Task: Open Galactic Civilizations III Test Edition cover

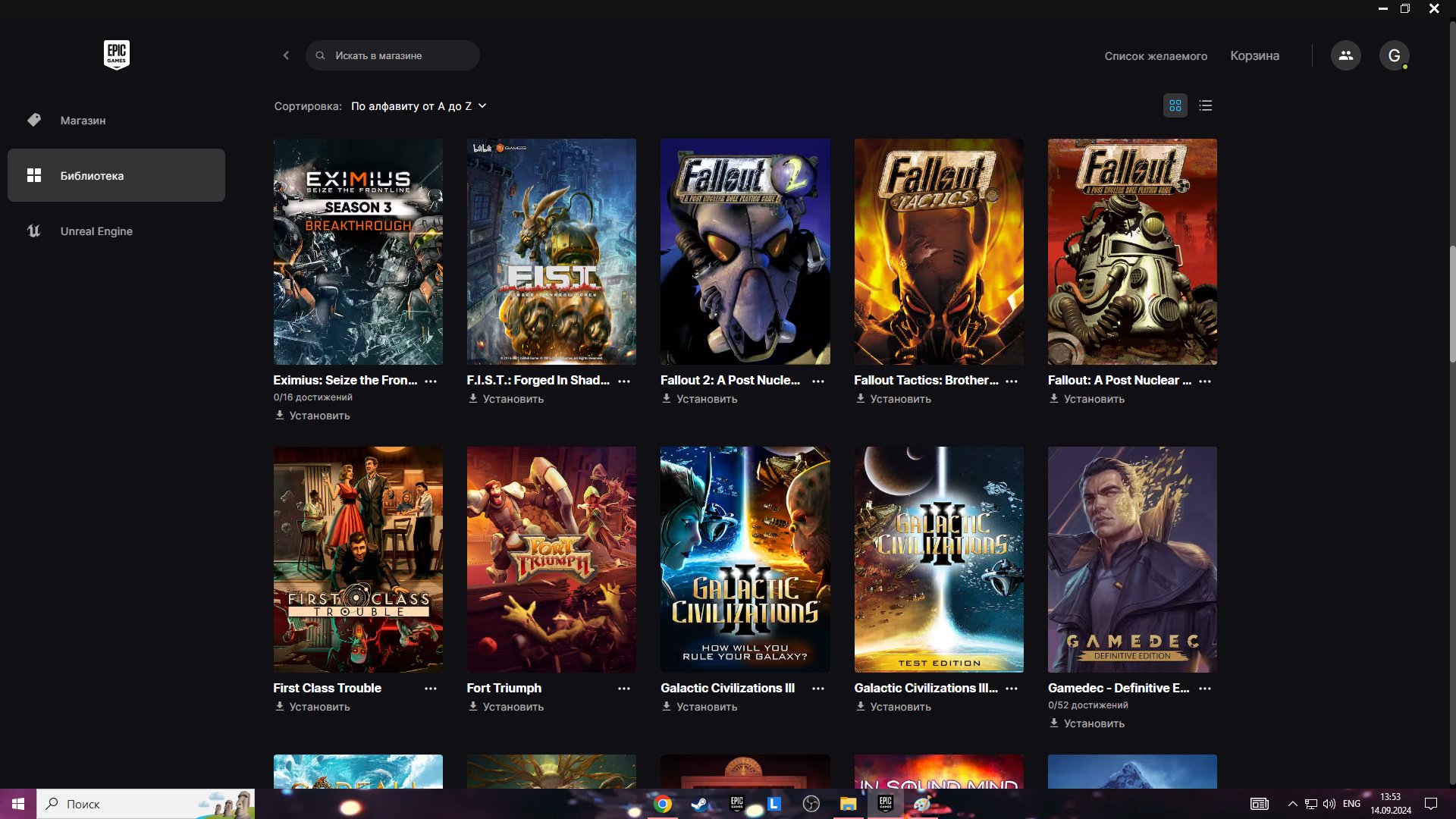Action: click(x=939, y=560)
